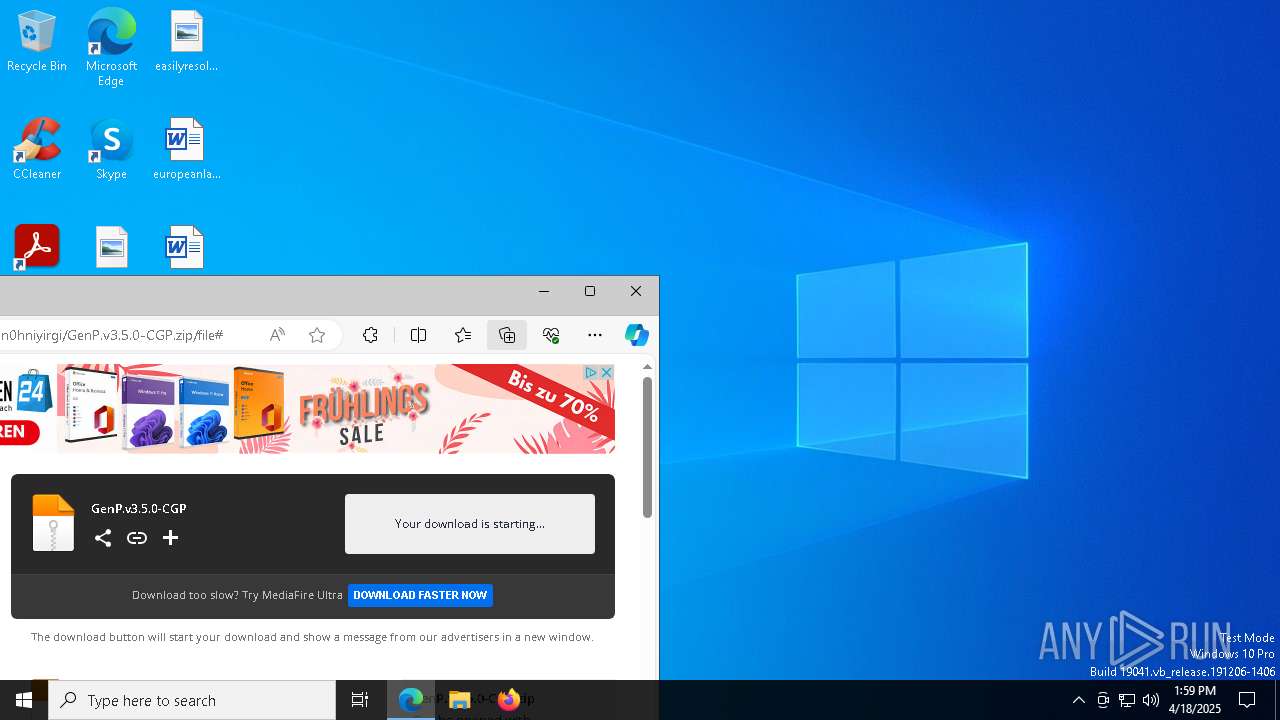This screenshot has width=1280, height=720.
Task: Open Browser essentials heart icon
Action: pos(551,335)
